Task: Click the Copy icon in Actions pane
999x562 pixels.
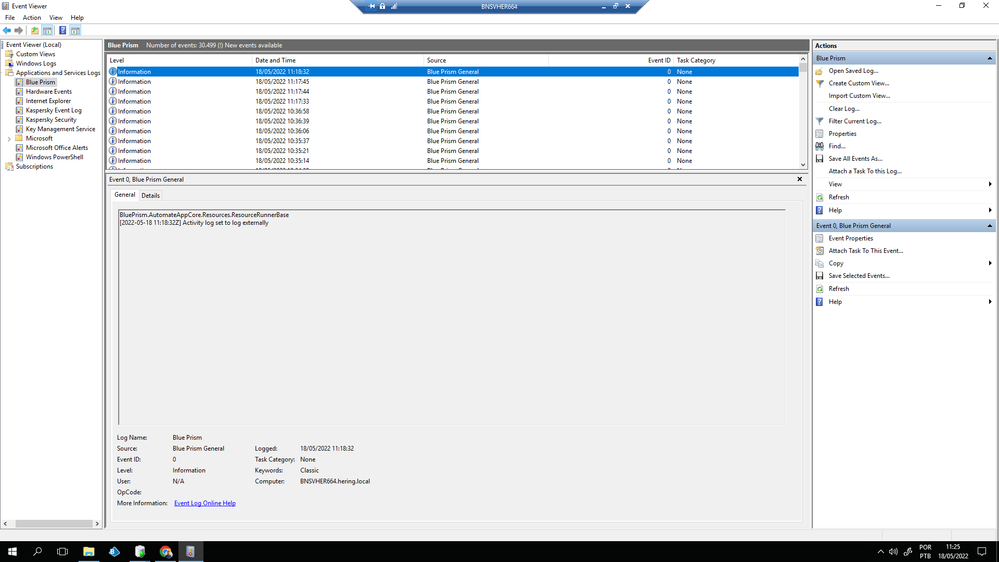Action: (820, 263)
